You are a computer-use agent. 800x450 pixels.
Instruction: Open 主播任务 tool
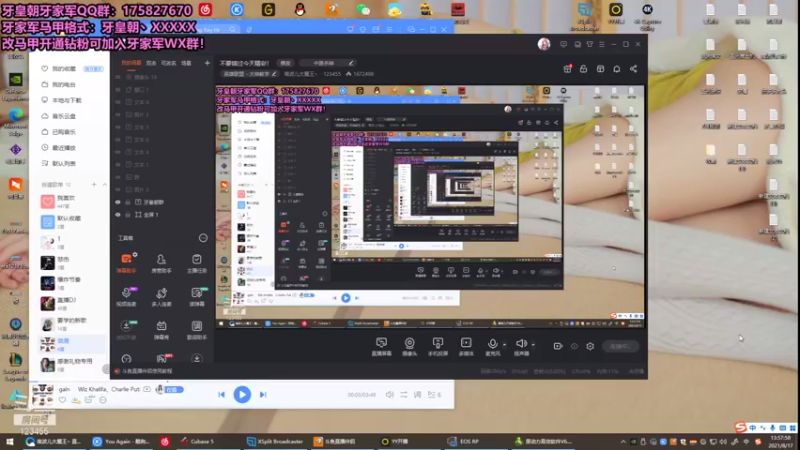coord(196,262)
